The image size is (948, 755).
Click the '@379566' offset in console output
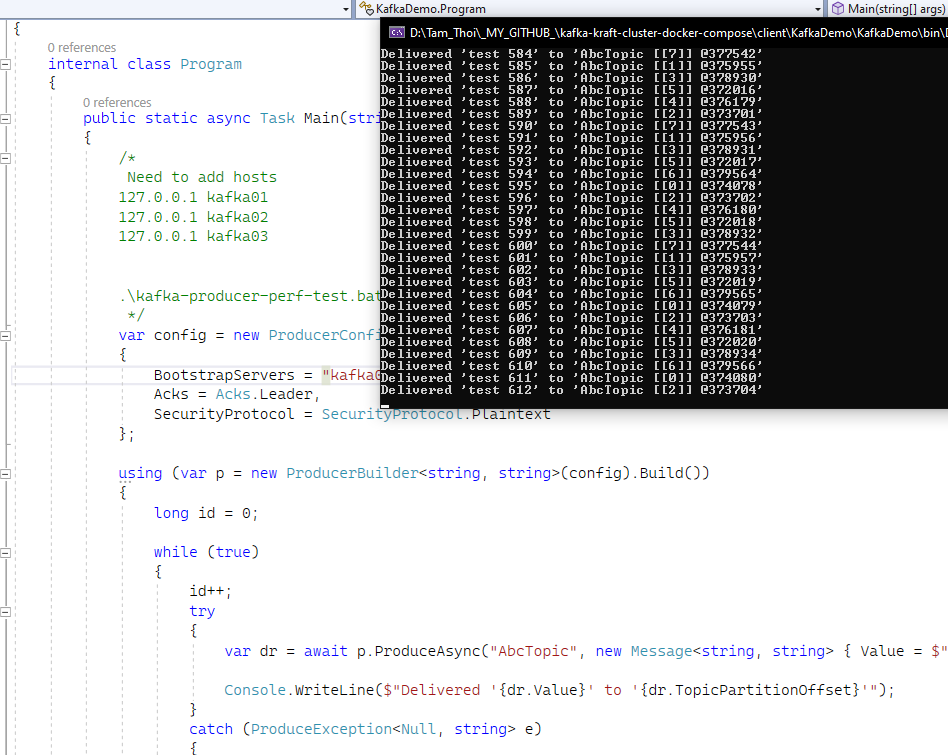(x=728, y=366)
